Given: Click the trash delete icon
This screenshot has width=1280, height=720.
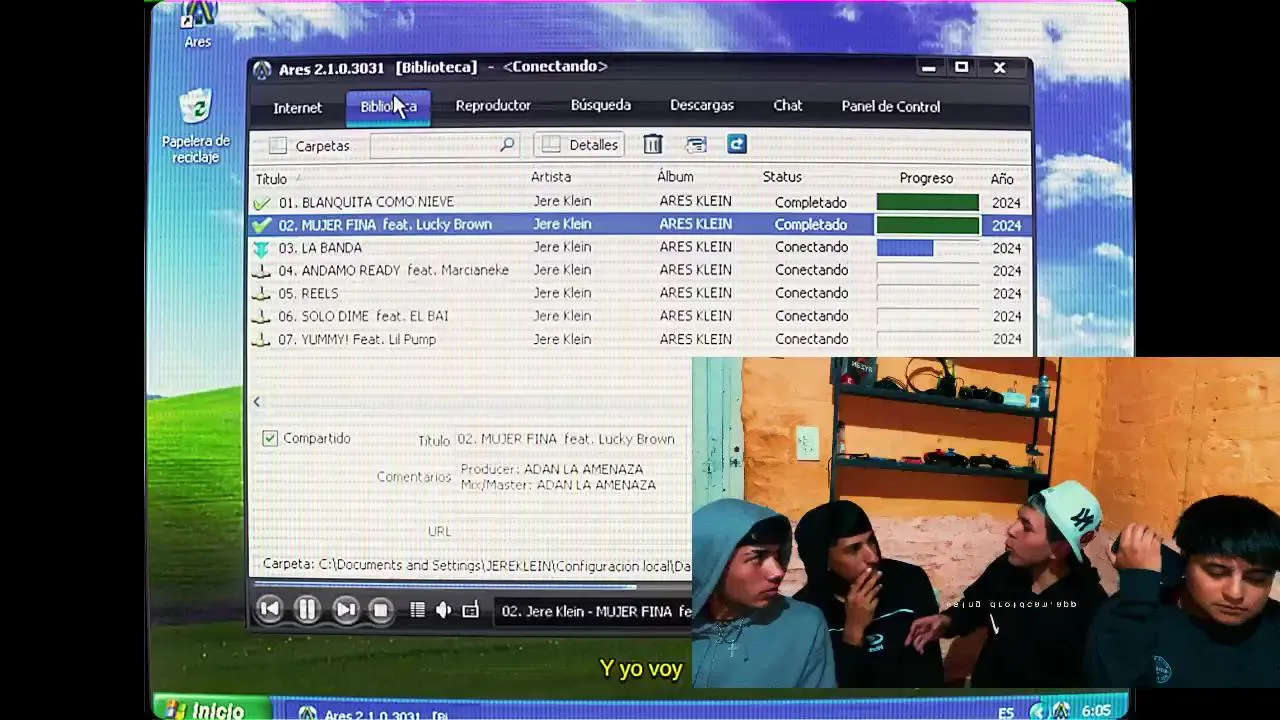Looking at the screenshot, I should pyautogui.click(x=653, y=145).
